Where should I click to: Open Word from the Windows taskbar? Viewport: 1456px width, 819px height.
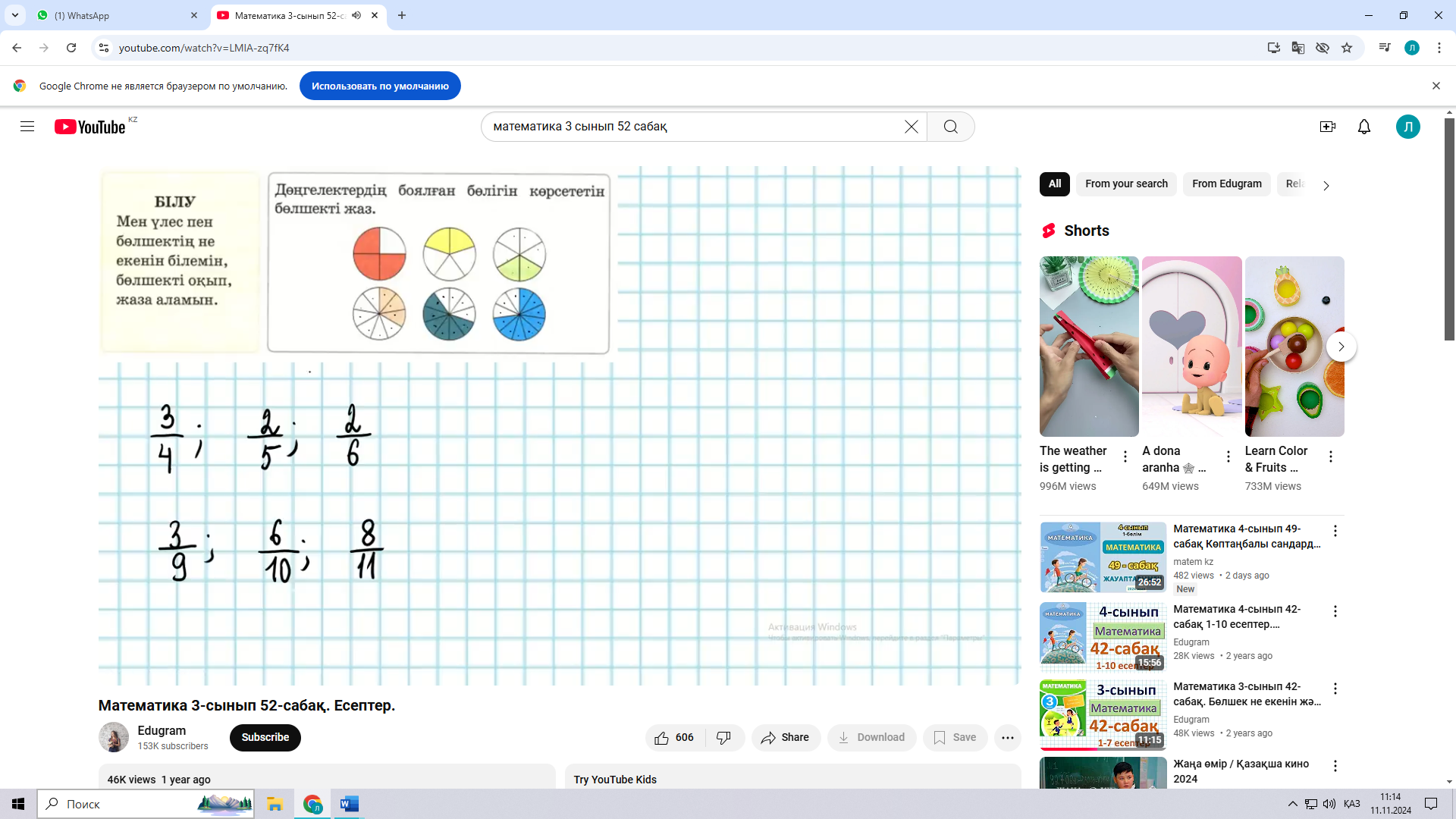[x=349, y=804]
